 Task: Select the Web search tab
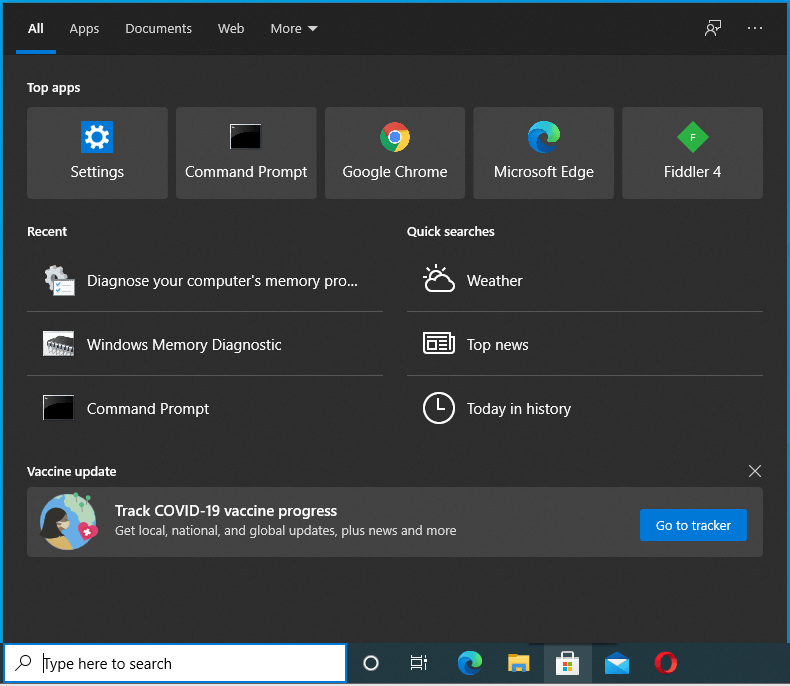(231, 29)
